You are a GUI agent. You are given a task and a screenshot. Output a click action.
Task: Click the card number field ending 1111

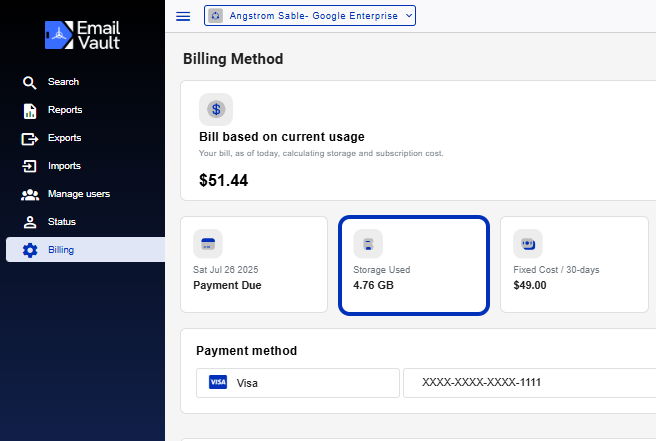pyautogui.click(x=530, y=382)
